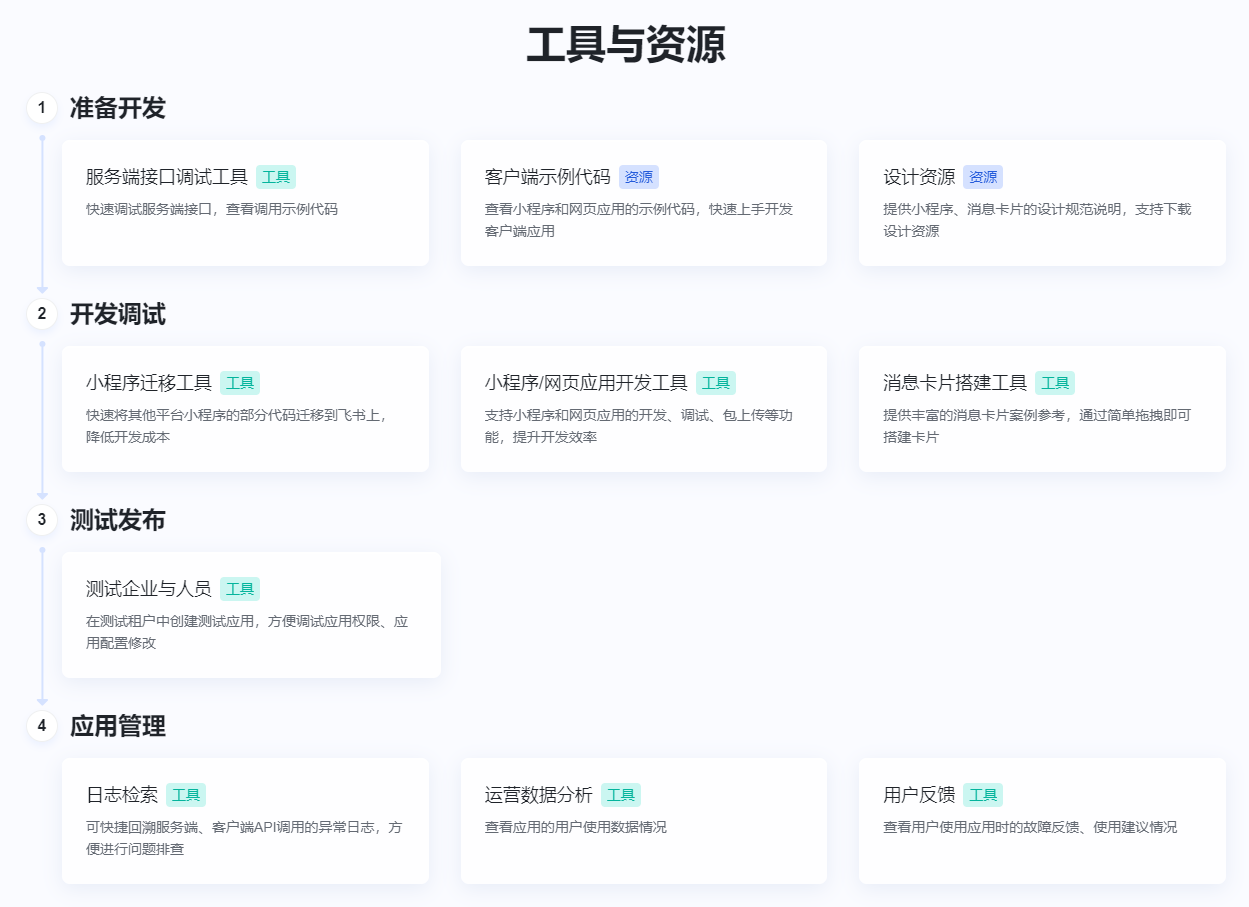View the 运营数据分析 card title
This screenshot has height=907, width=1249.
(x=539, y=795)
